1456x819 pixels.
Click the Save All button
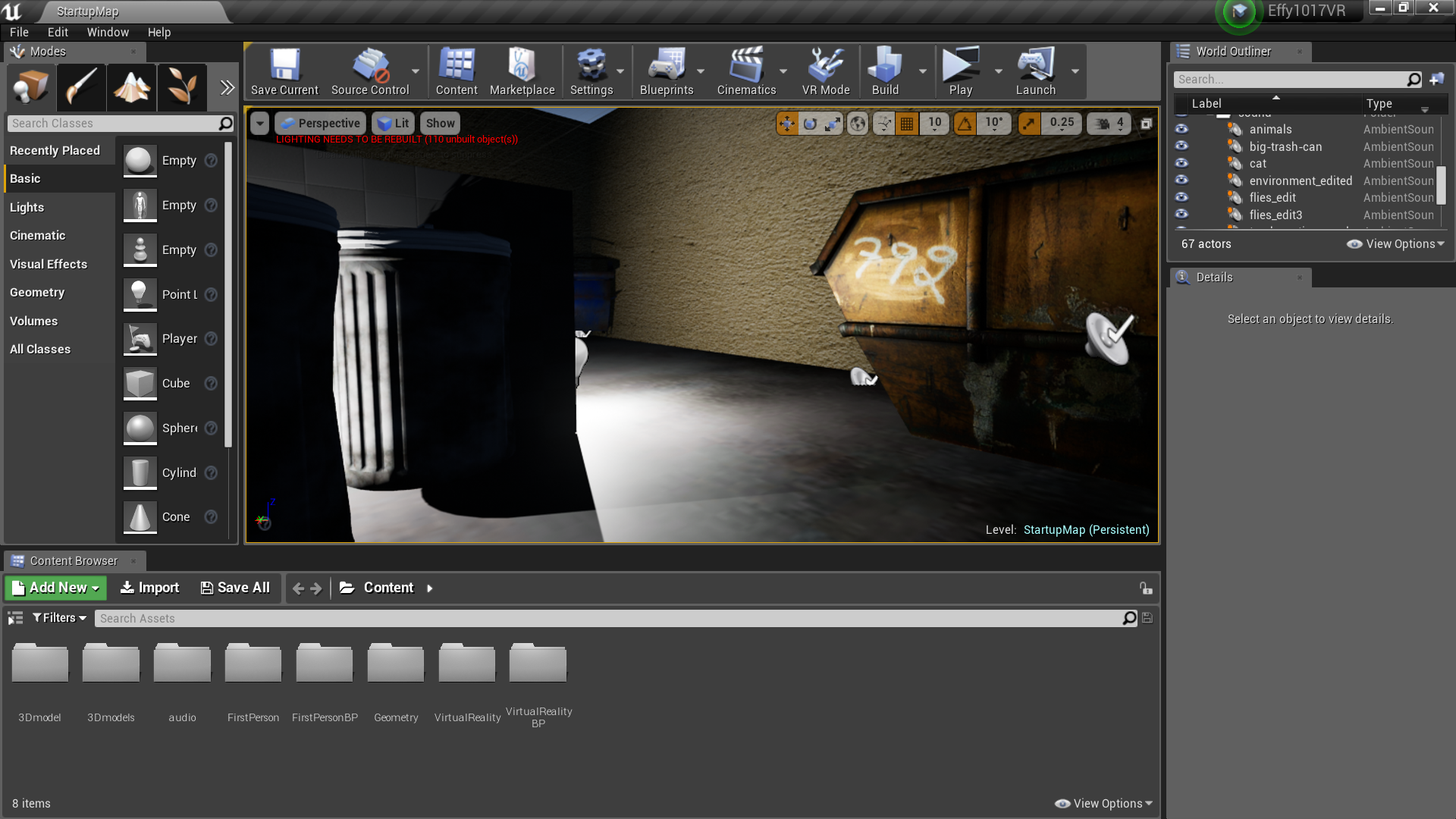235,588
